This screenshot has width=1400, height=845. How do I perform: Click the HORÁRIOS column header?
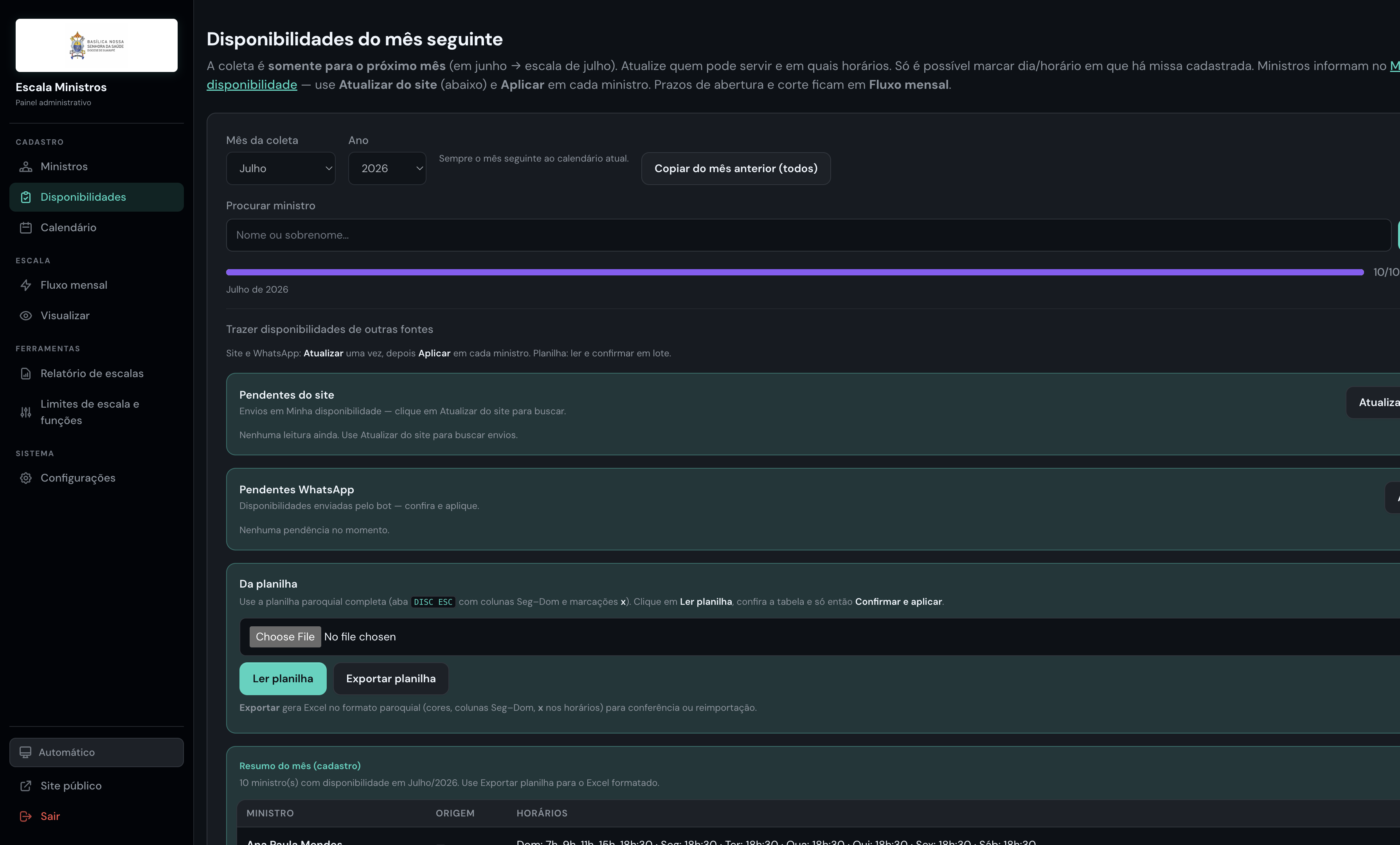point(542,814)
